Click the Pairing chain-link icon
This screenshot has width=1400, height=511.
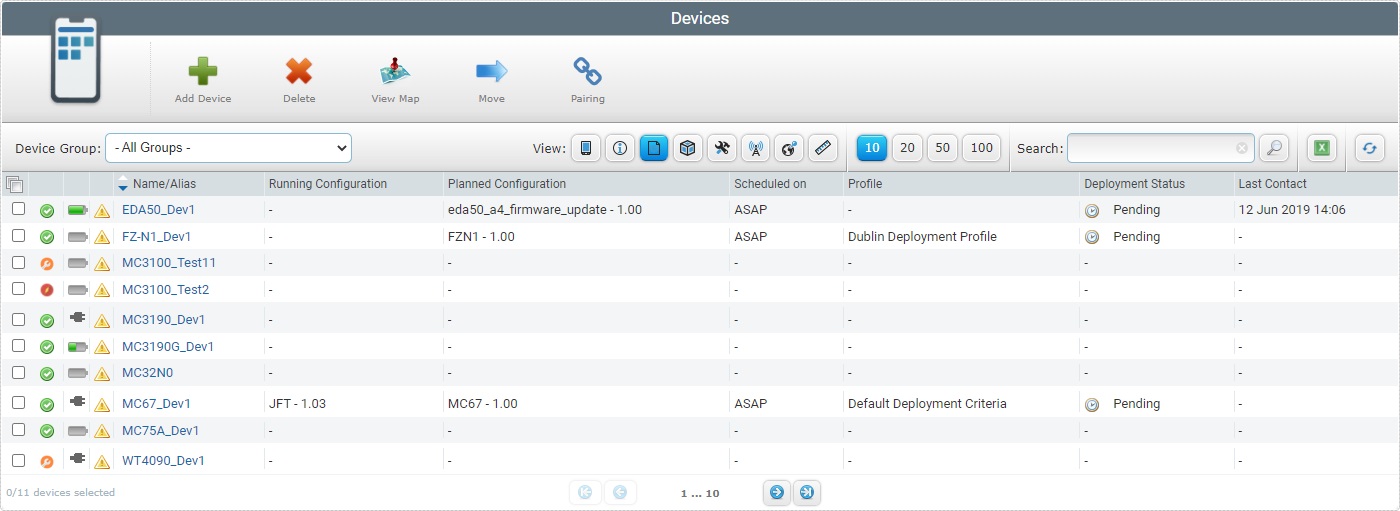point(587,72)
